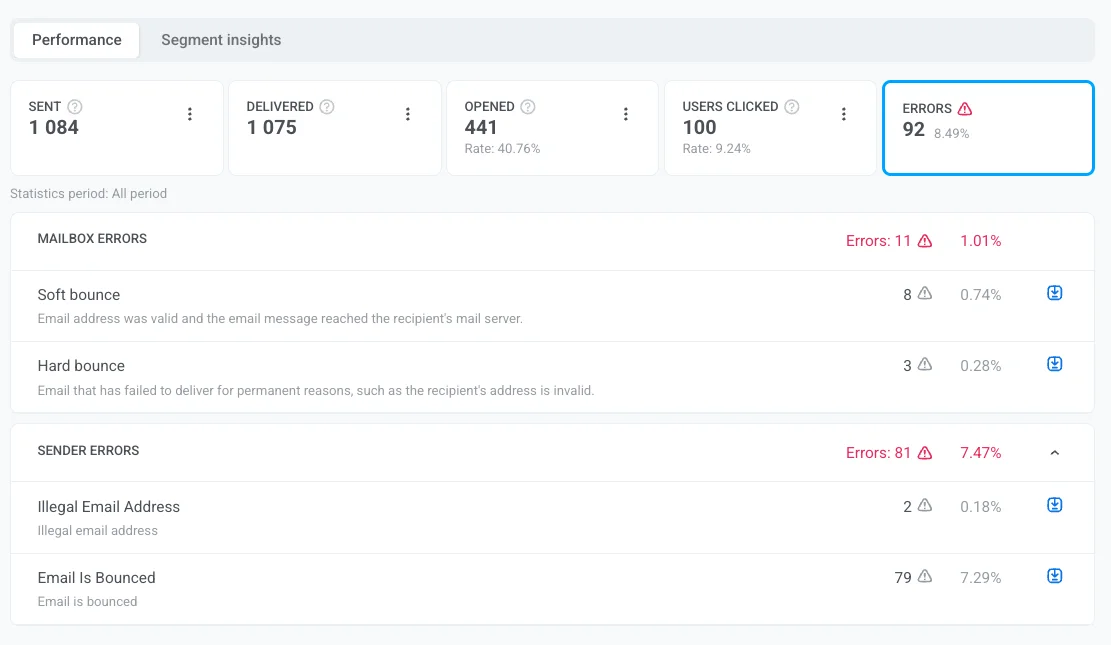
Task: Click the Errors: 81 link for Sender Errors
Action: 880,452
